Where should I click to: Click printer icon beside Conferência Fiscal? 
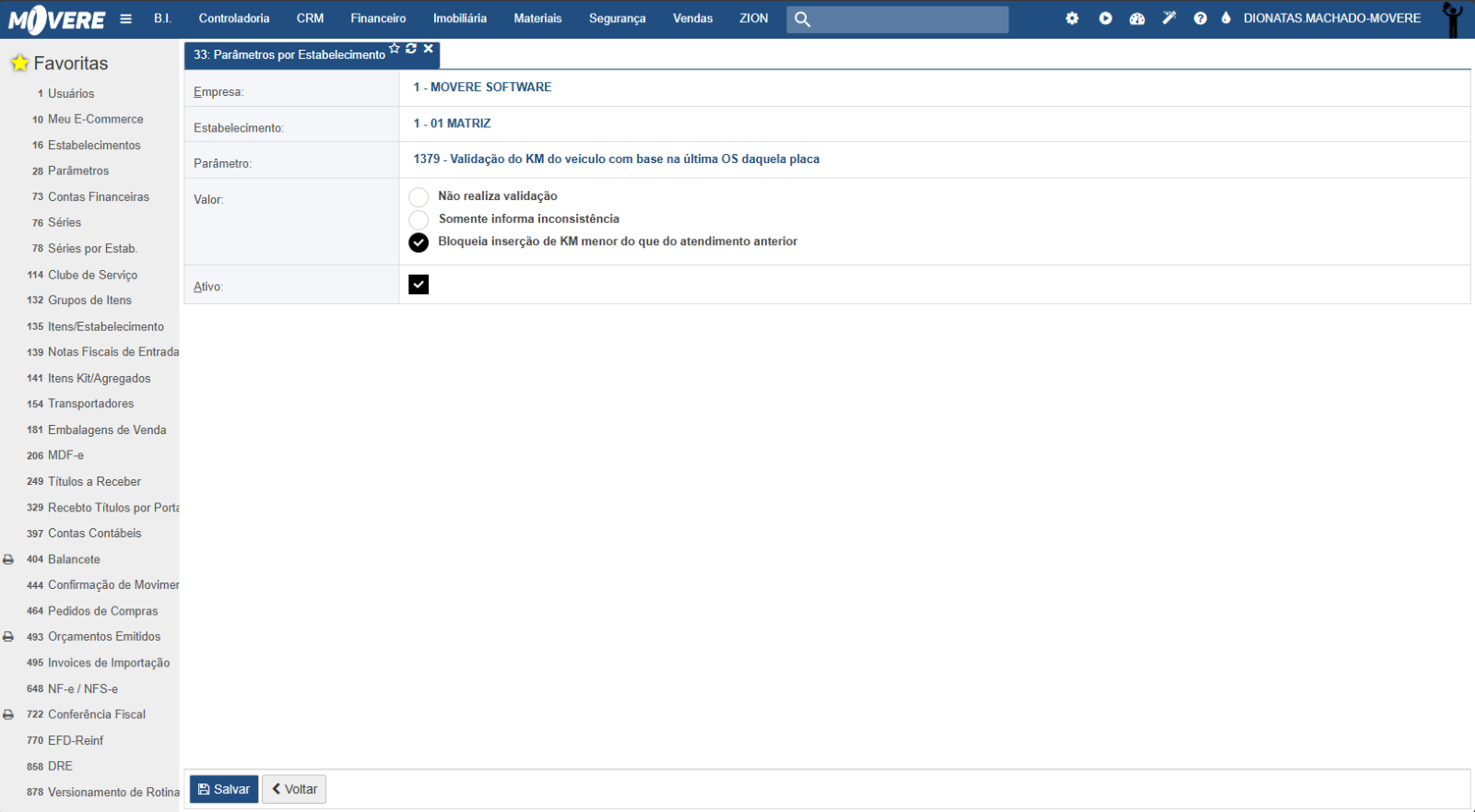click(8, 714)
